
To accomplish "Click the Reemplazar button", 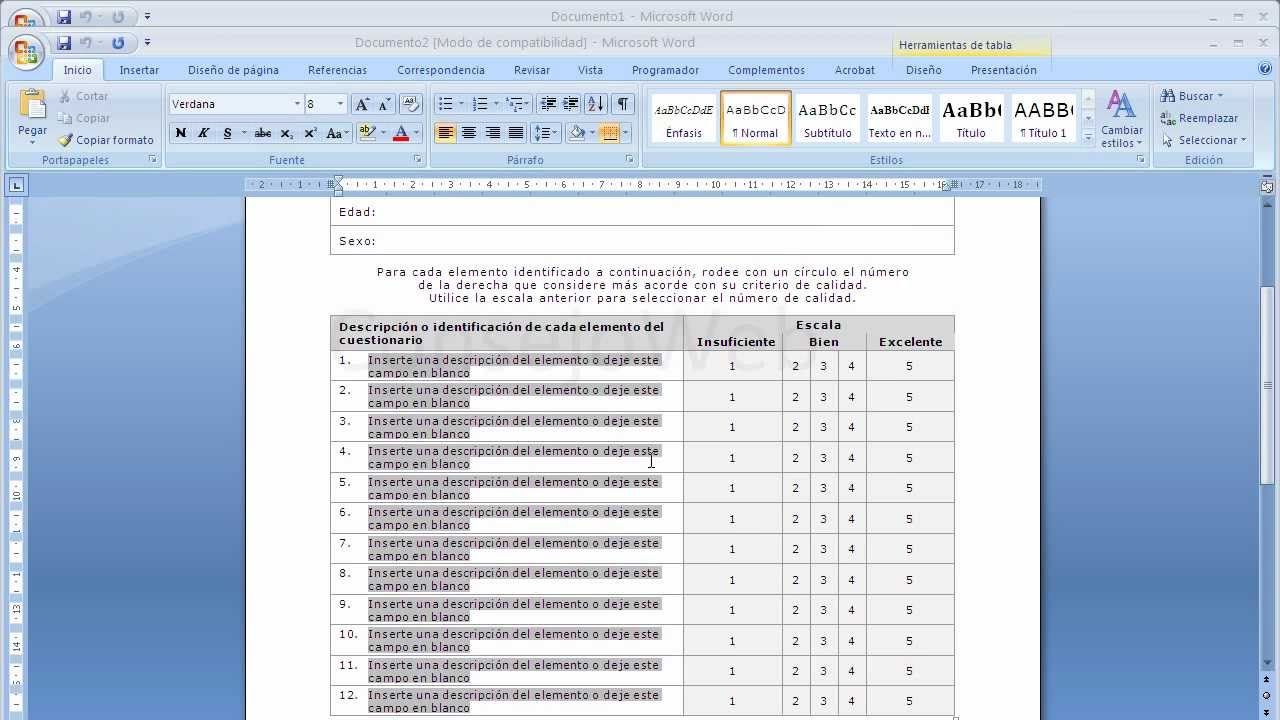I will (1200, 118).
